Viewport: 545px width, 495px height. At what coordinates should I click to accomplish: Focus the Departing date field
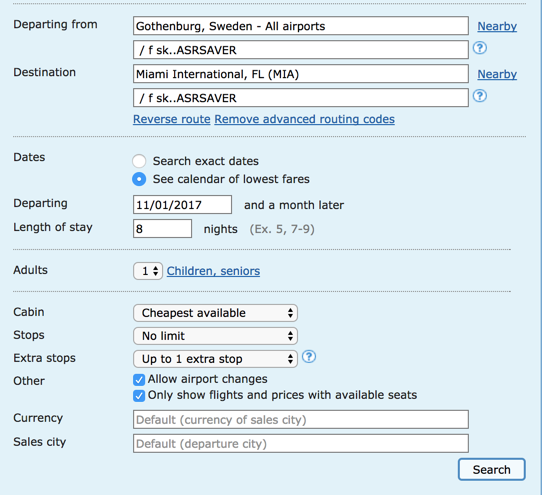(x=182, y=205)
